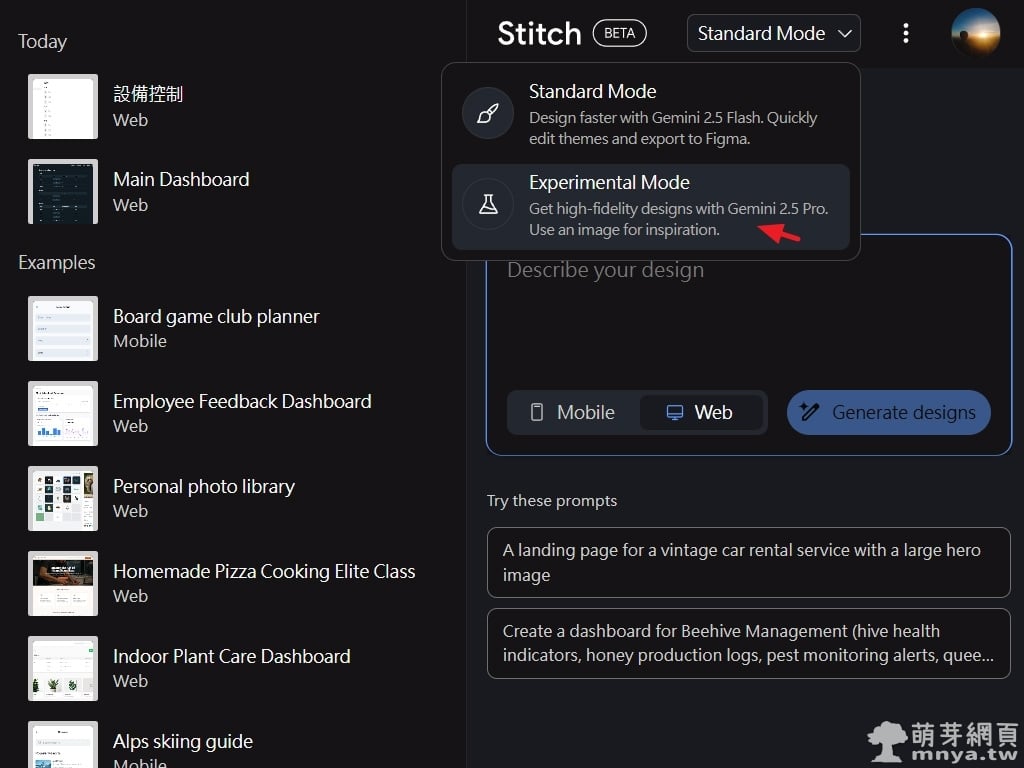Click the flask icon for Experimental Mode
This screenshot has width=1024, height=768.
[x=487, y=205]
